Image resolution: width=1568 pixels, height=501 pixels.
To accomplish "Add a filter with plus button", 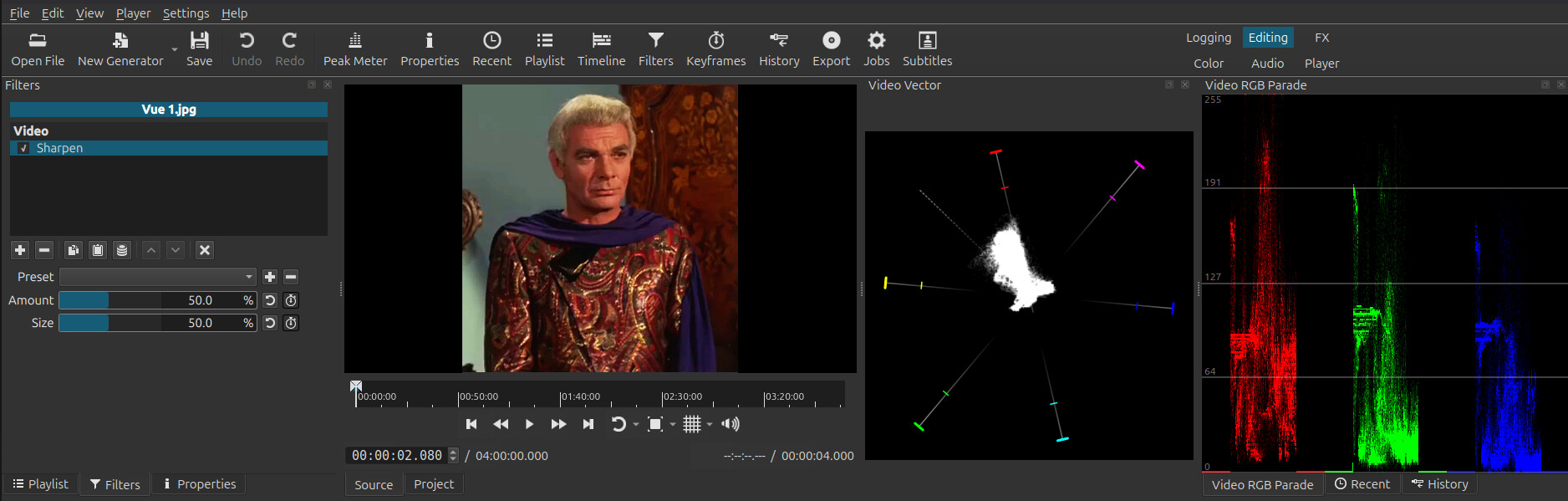I will [x=20, y=250].
